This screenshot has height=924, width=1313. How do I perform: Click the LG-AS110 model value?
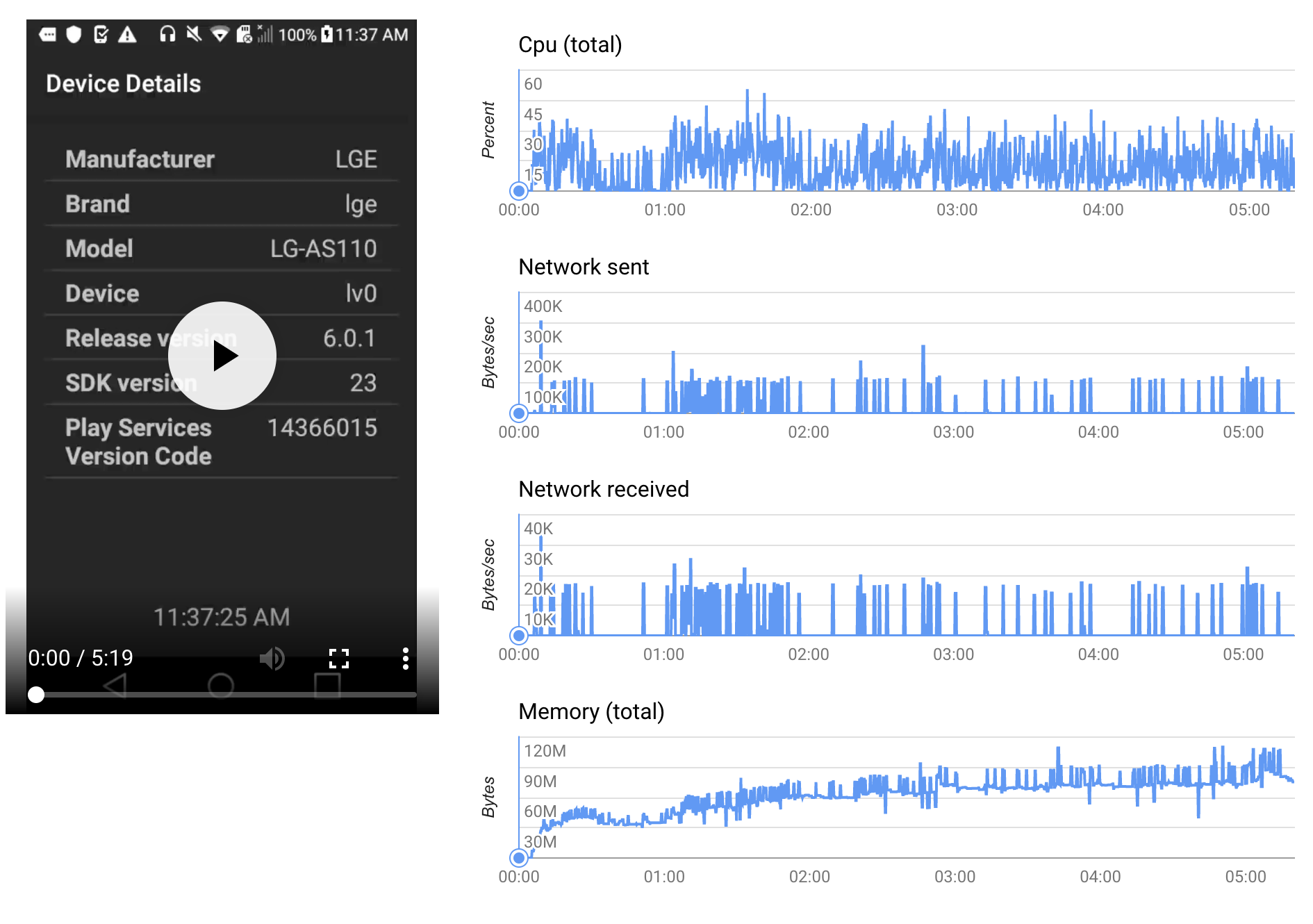point(323,249)
